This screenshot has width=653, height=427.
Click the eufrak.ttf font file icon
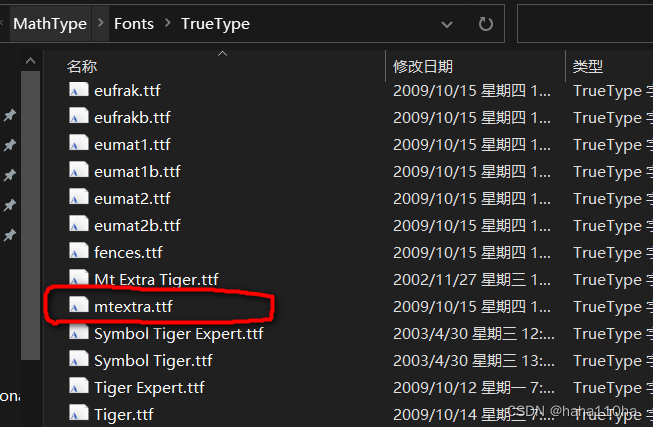[x=79, y=90]
